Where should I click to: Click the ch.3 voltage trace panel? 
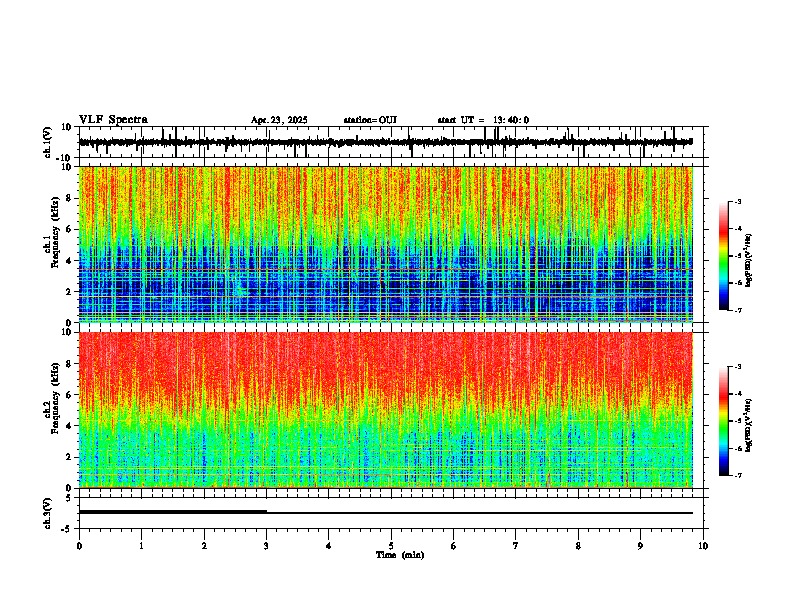[391, 513]
